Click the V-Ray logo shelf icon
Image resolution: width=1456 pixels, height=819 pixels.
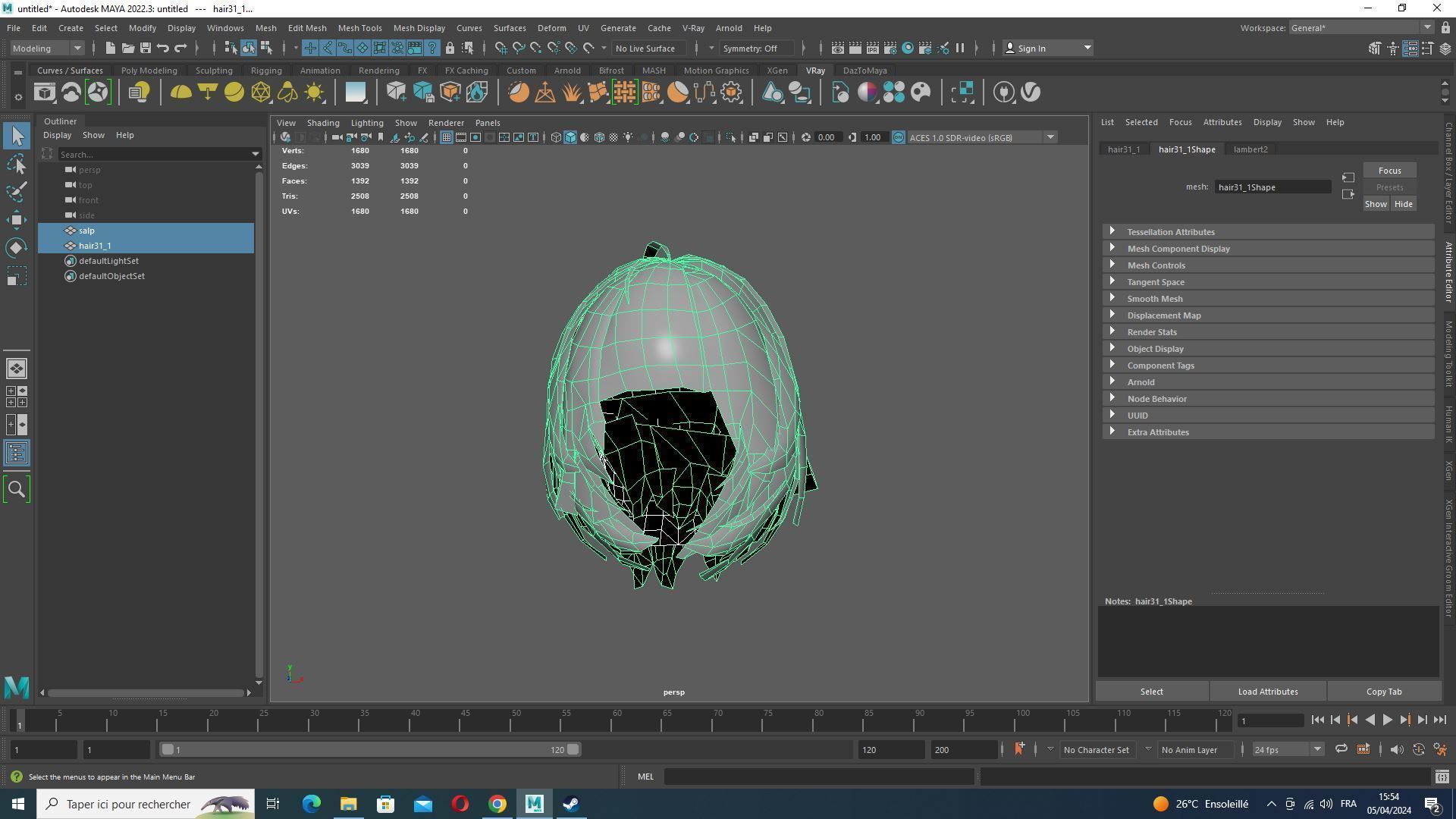point(1031,93)
